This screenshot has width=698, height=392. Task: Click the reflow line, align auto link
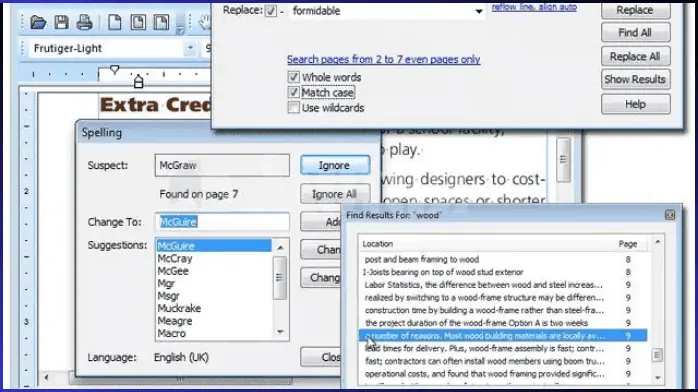(x=534, y=7)
